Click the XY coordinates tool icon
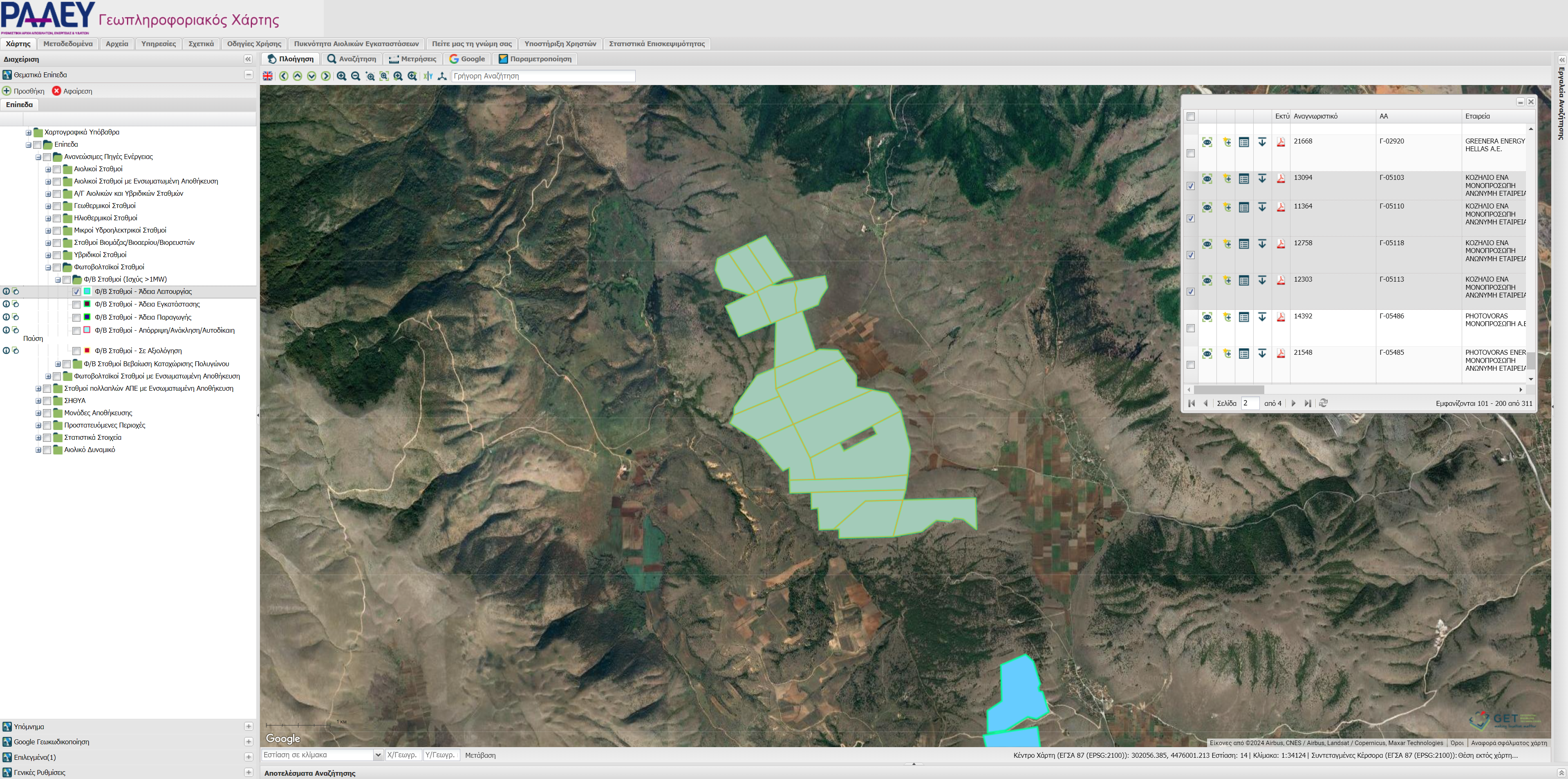The width and height of the screenshot is (1568, 779). pyautogui.click(x=428, y=76)
